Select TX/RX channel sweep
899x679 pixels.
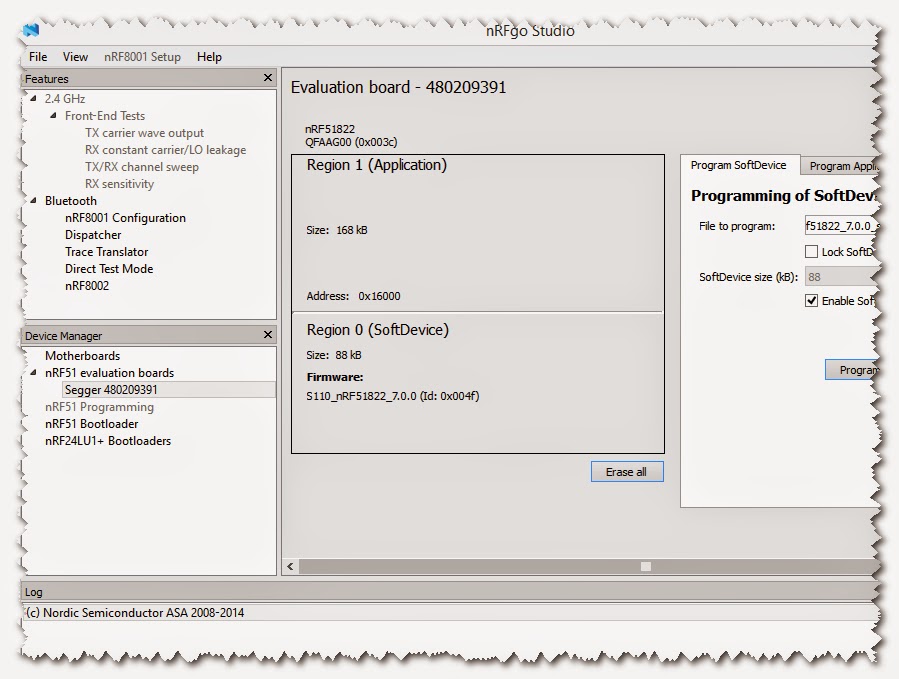(142, 167)
